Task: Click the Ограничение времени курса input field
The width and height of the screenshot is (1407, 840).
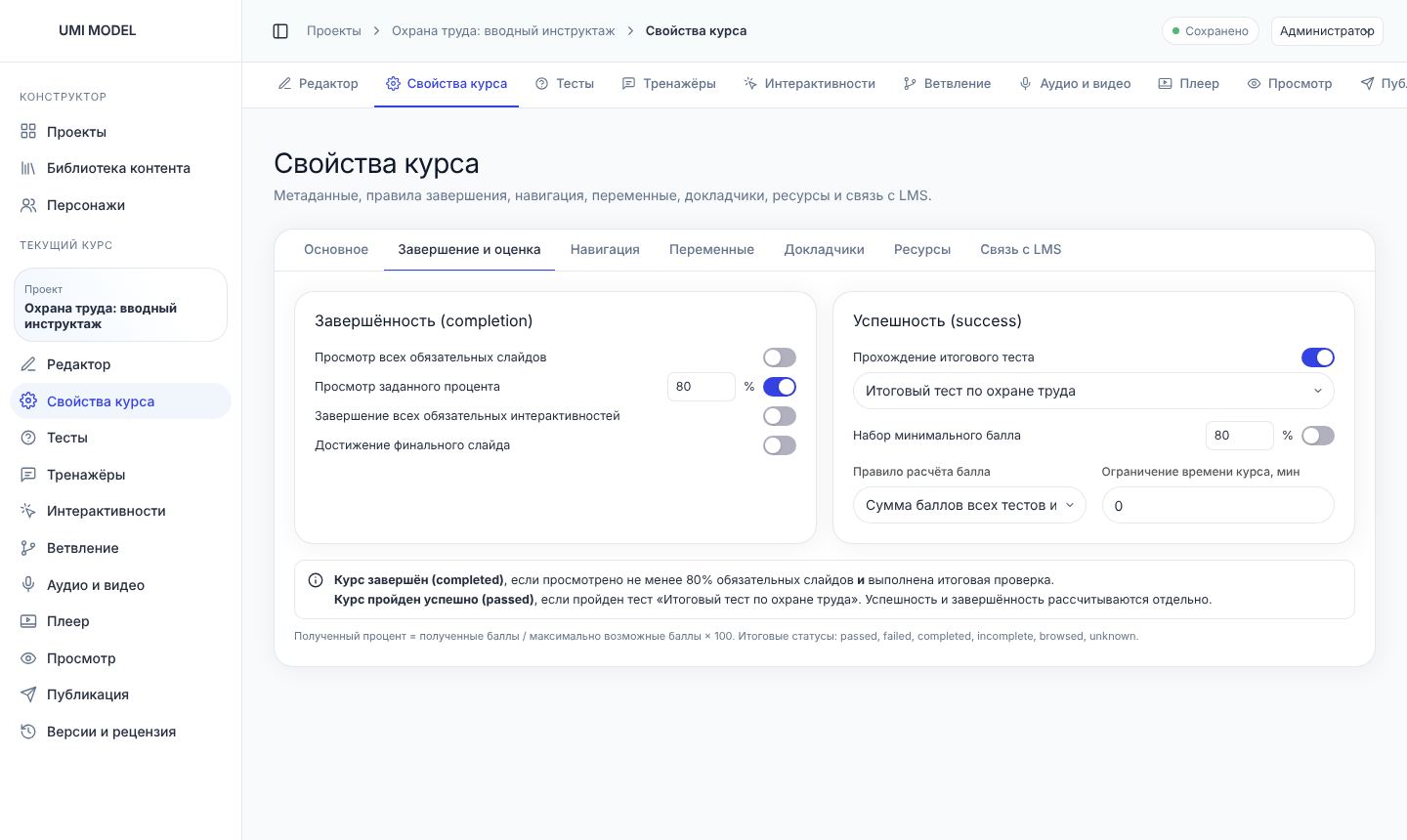Action: pyautogui.click(x=1218, y=506)
